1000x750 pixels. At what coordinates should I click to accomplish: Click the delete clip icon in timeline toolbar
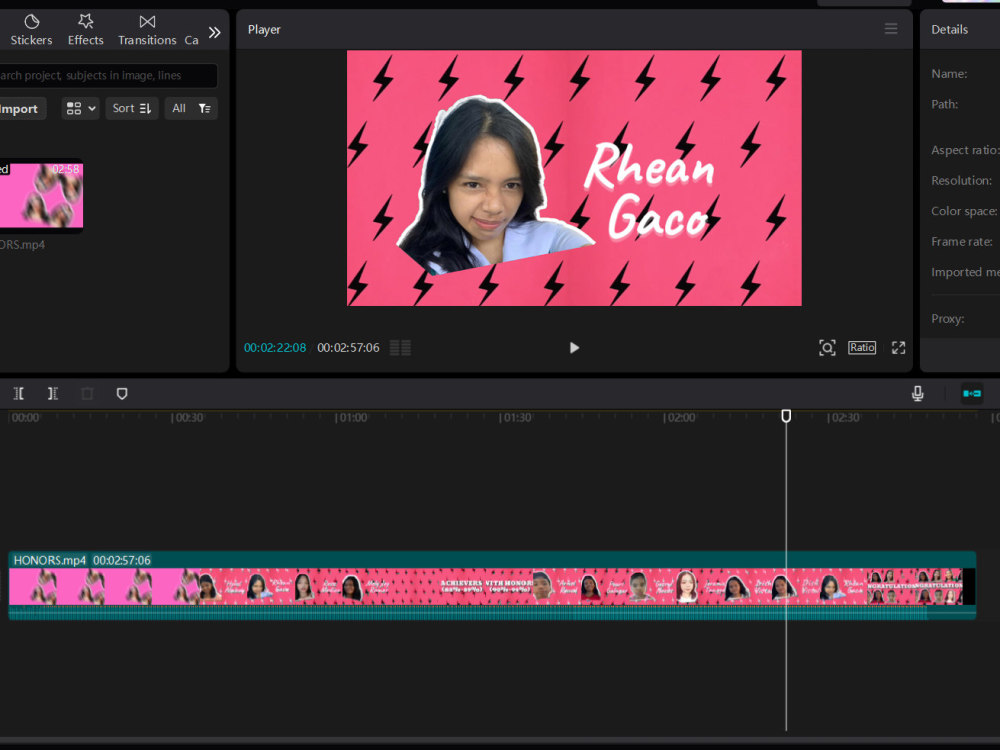coord(87,393)
